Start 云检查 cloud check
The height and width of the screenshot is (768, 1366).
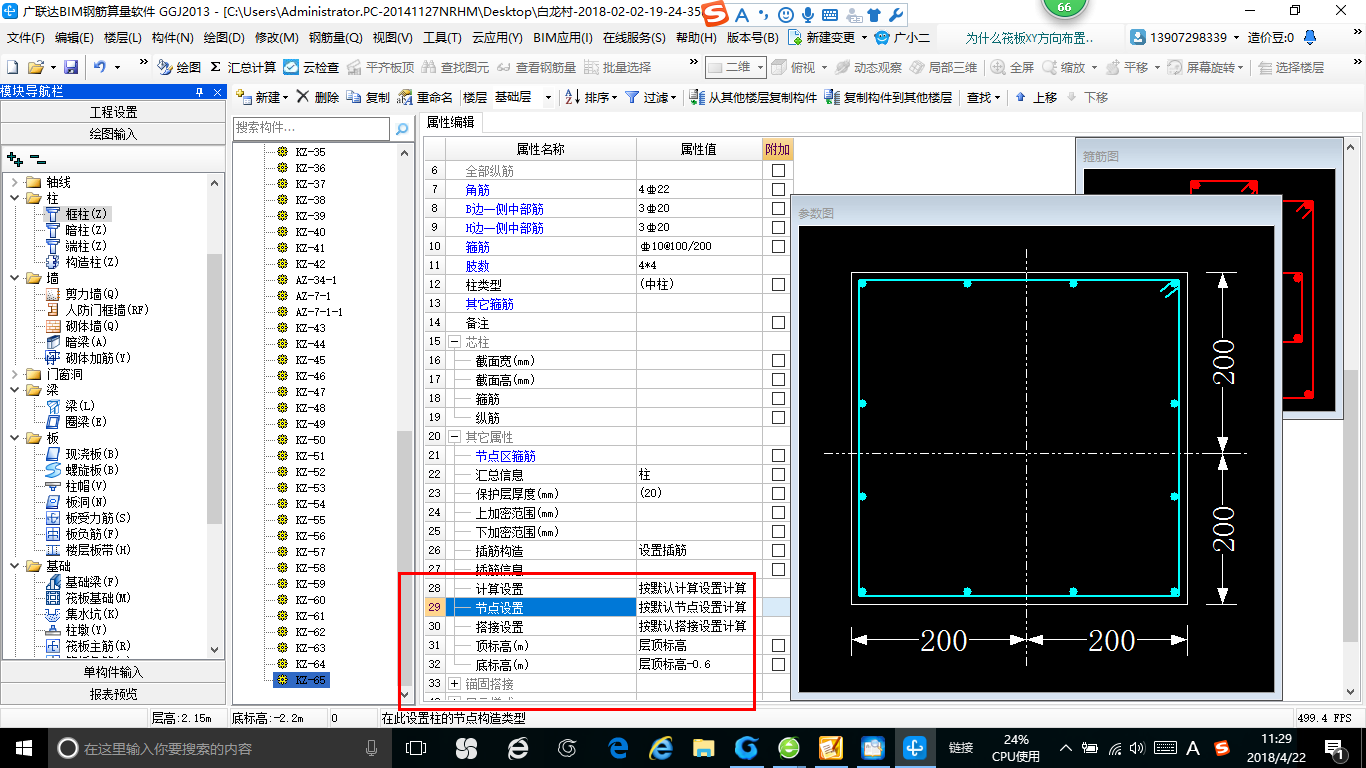(311, 67)
